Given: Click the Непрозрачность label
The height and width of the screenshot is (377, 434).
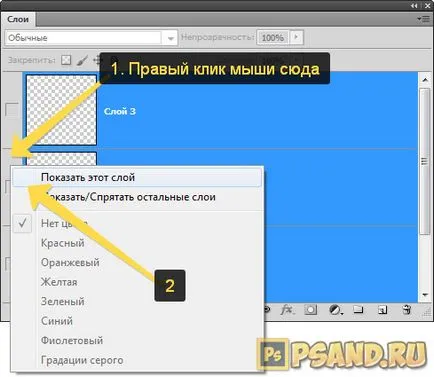Looking at the screenshot, I should tap(218, 37).
